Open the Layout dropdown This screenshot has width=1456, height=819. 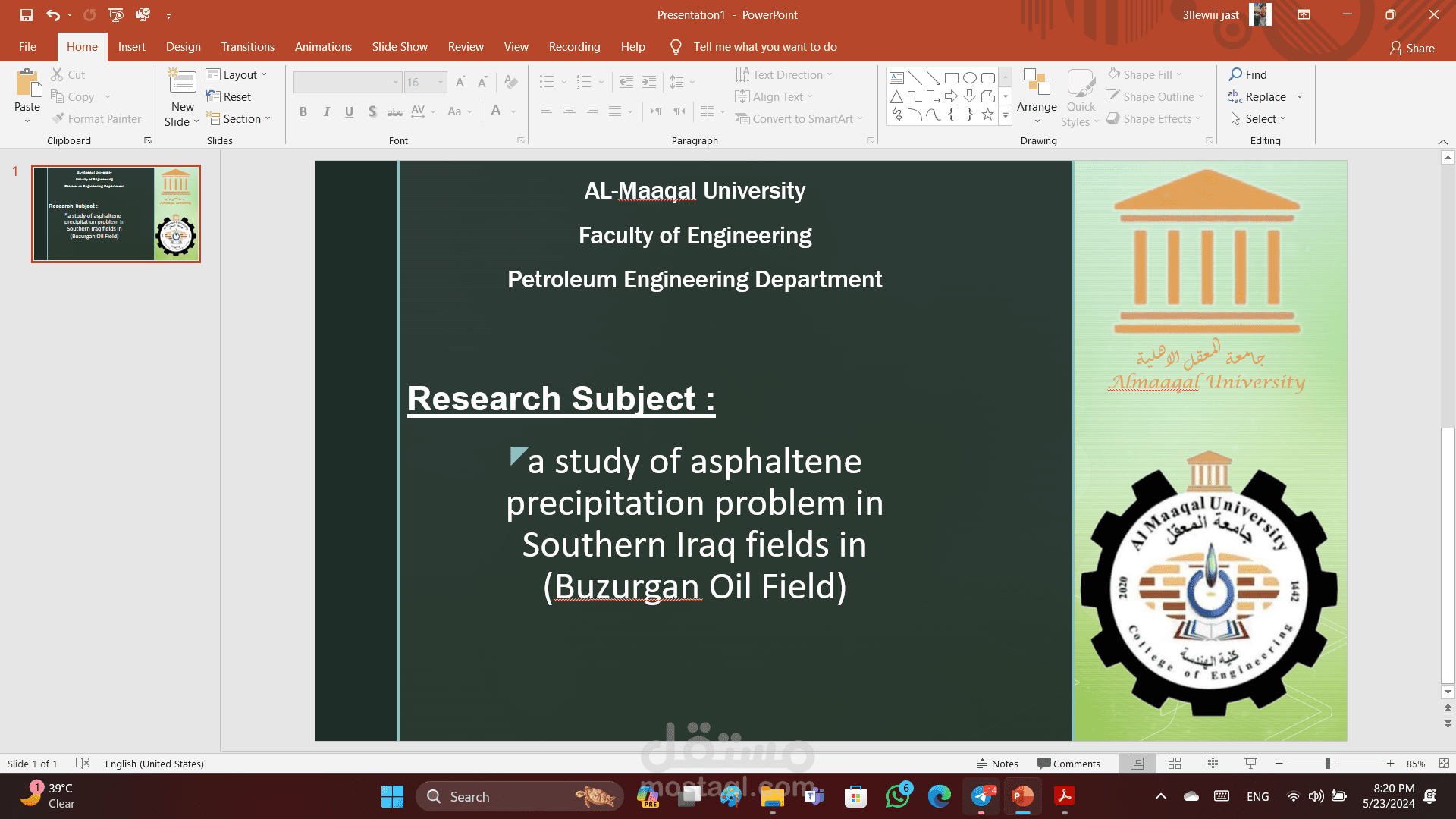pos(237,74)
